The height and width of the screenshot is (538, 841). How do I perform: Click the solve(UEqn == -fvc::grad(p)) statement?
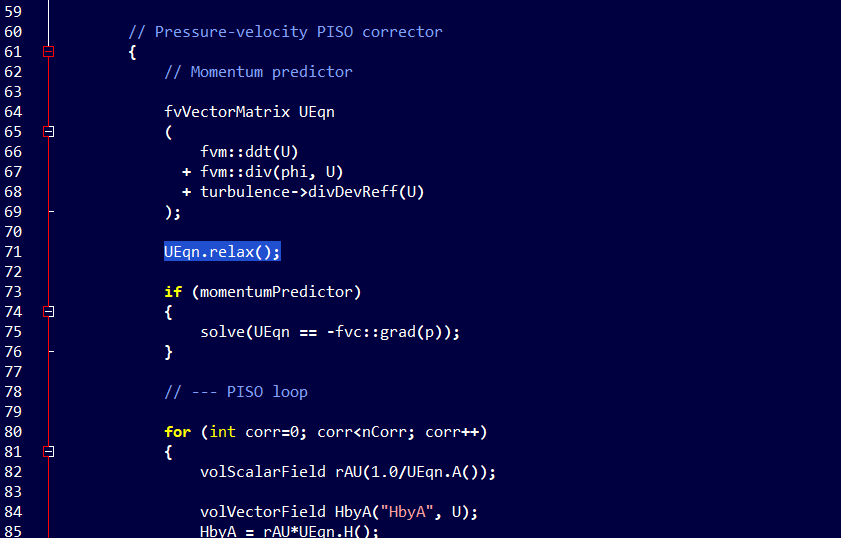330,333
